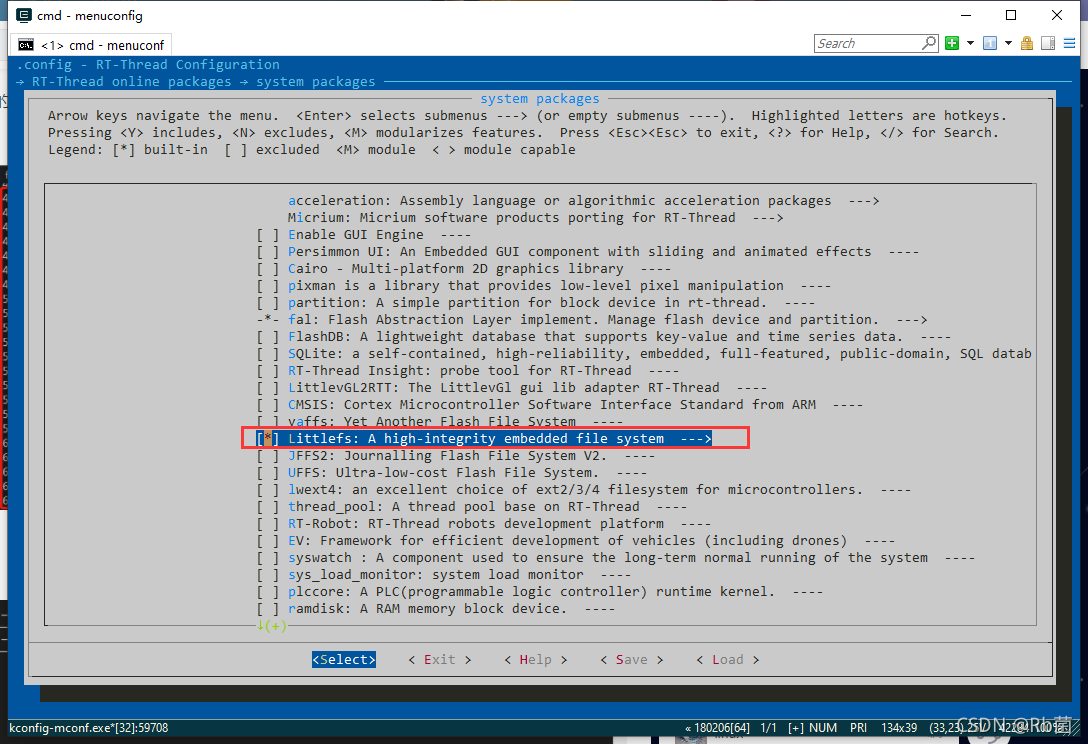
Task: Click PRI priority status bar entry
Action: (858, 728)
